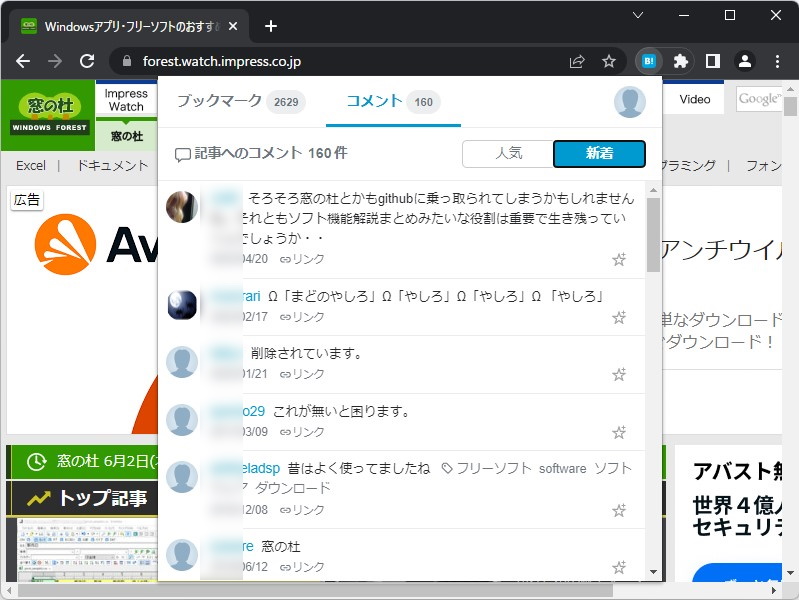Star the まどのやしろ comment
This screenshot has height=600, width=799.
point(619,318)
